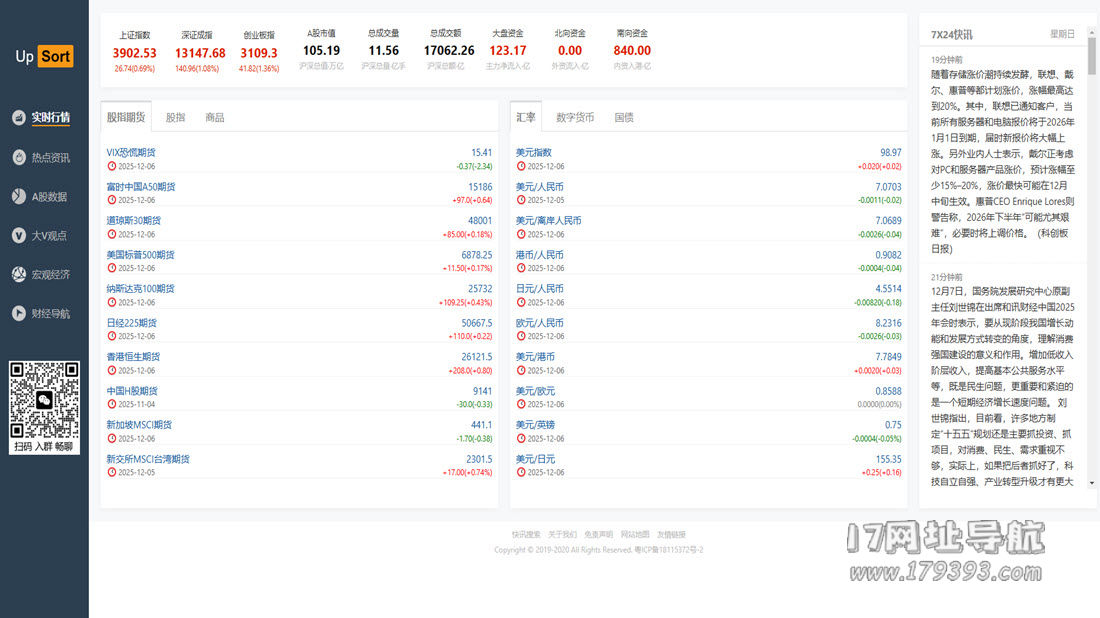The width and height of the screenshot is (1100, 618).
Task: Click the WeChat group QR code image
Action: [x=44, y=399]
